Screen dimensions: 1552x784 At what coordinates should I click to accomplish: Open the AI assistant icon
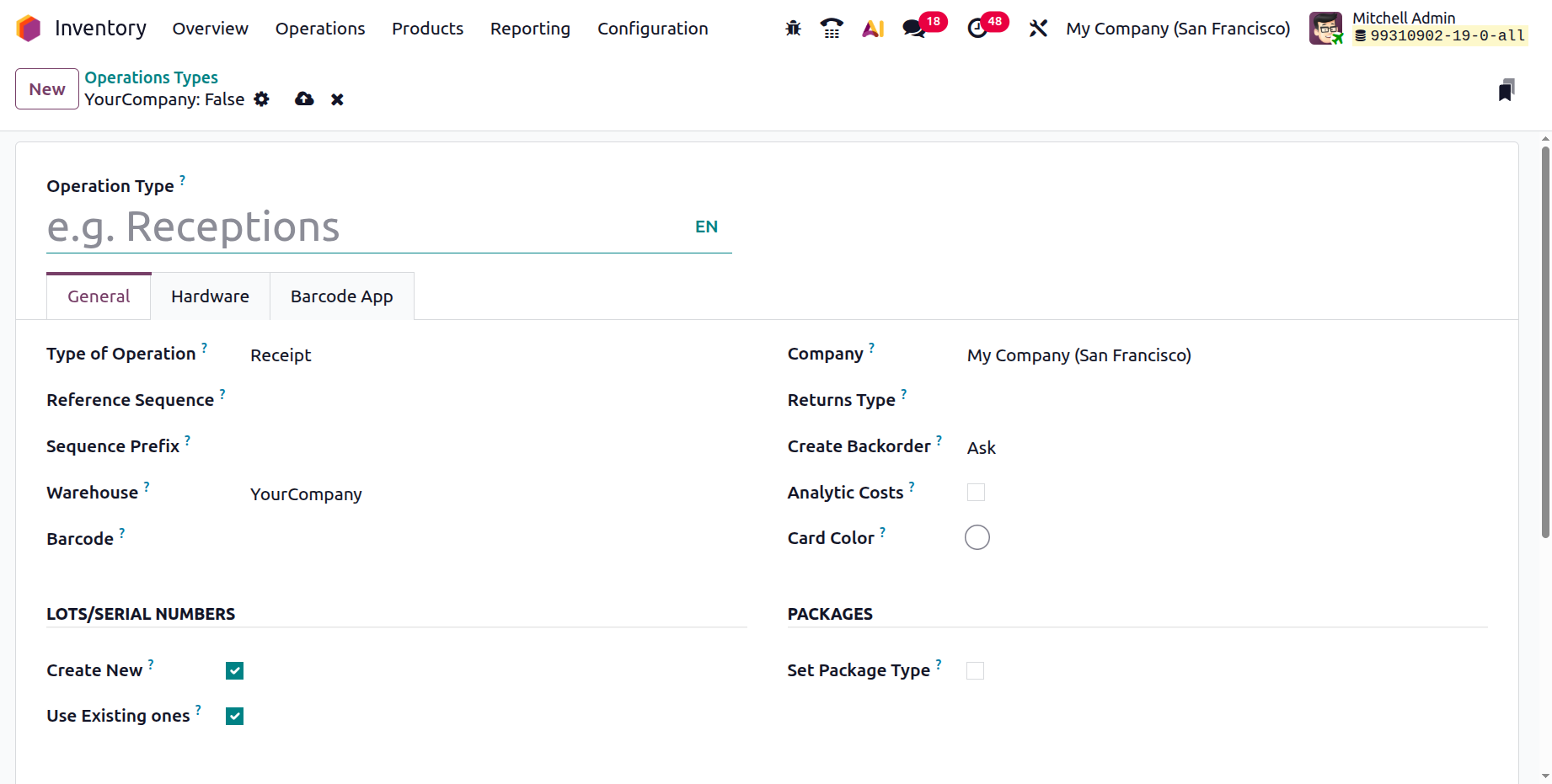pos(873,29)
